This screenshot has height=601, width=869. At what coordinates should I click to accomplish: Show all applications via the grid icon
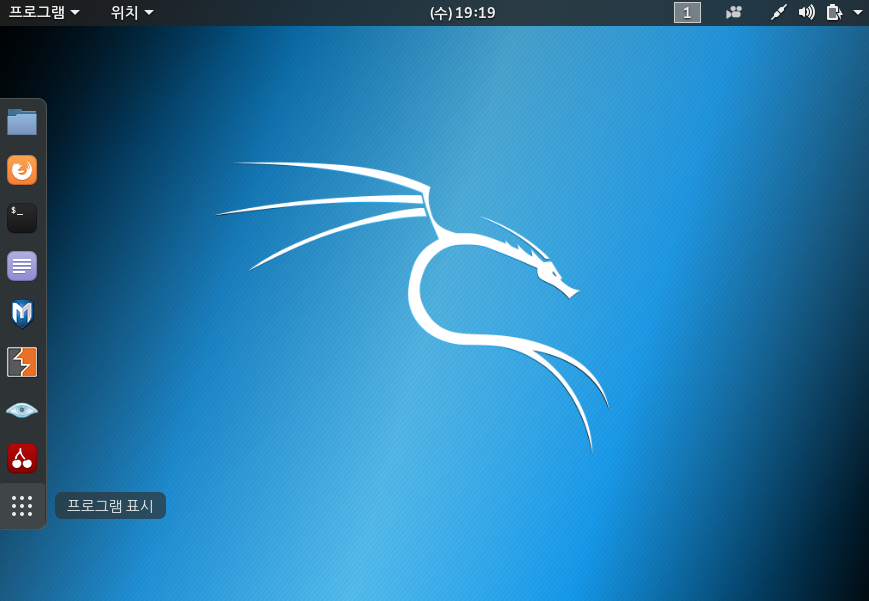tap(22, 506)
